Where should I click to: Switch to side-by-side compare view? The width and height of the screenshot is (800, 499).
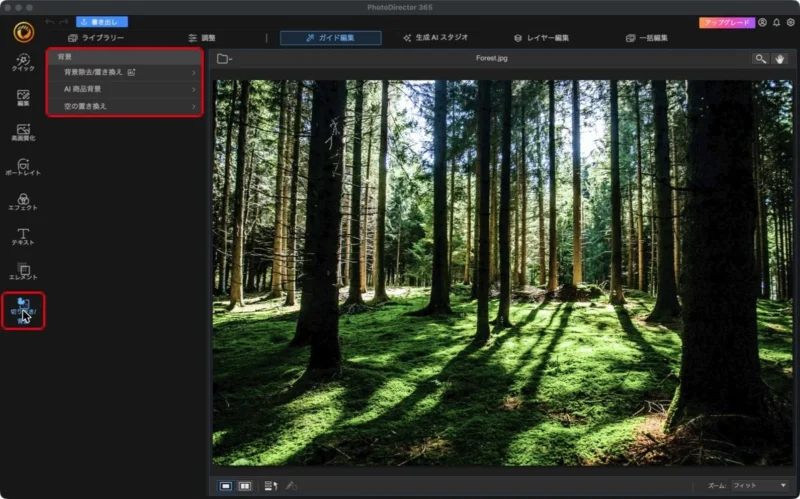tap(245, 486)
